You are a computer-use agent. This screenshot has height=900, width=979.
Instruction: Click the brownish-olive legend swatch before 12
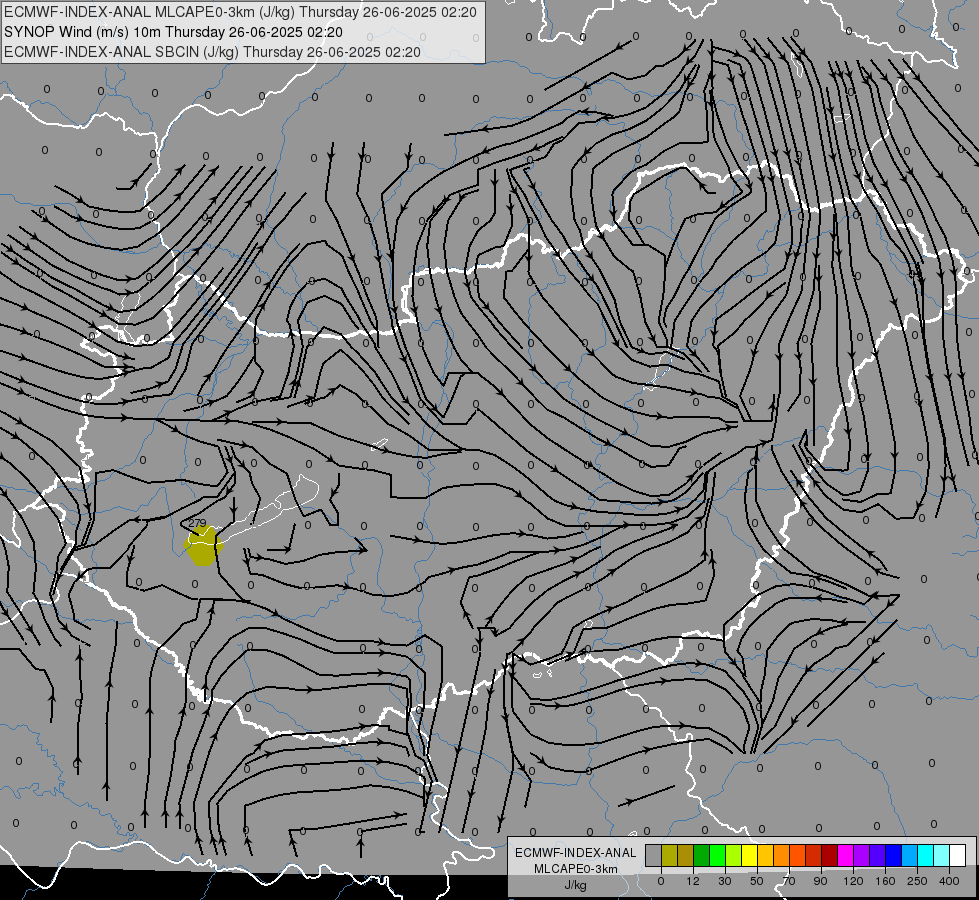pyautogui.click(x=686, y=855)
